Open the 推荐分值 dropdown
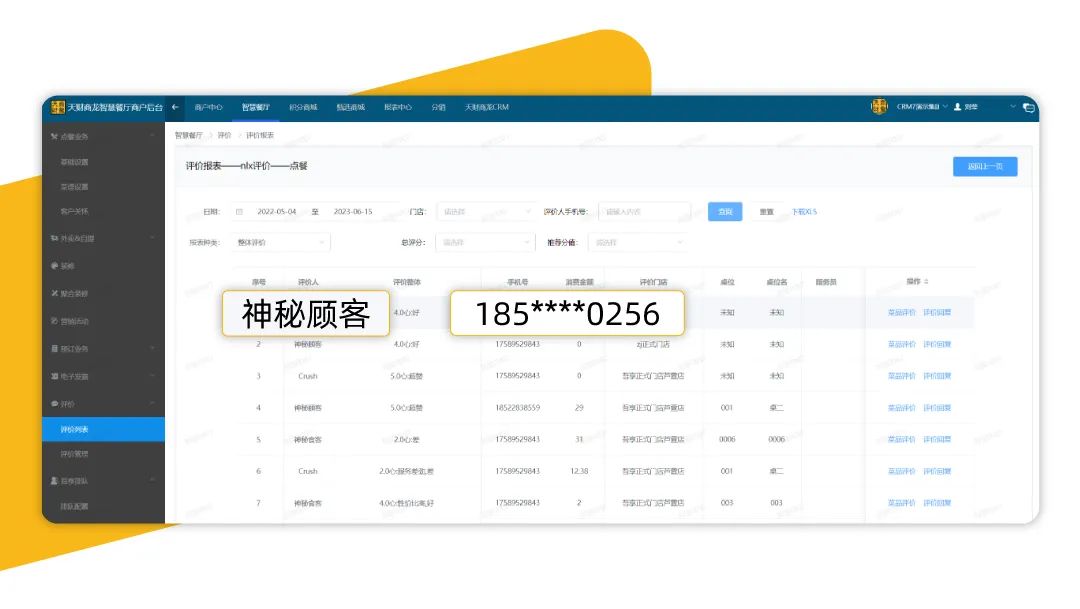 (x=638, y=242)
